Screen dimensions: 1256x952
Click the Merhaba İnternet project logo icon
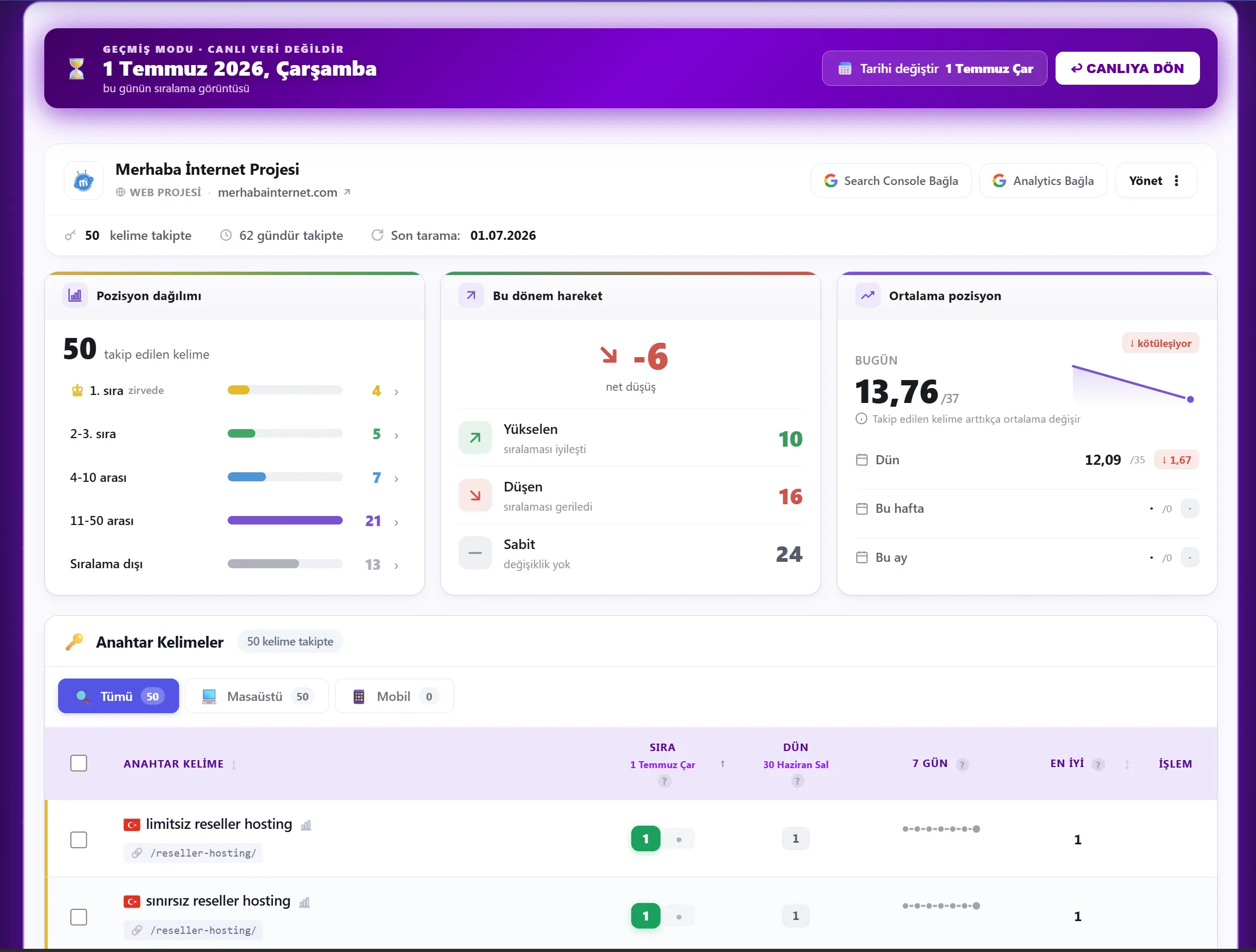tap(84, 181)
